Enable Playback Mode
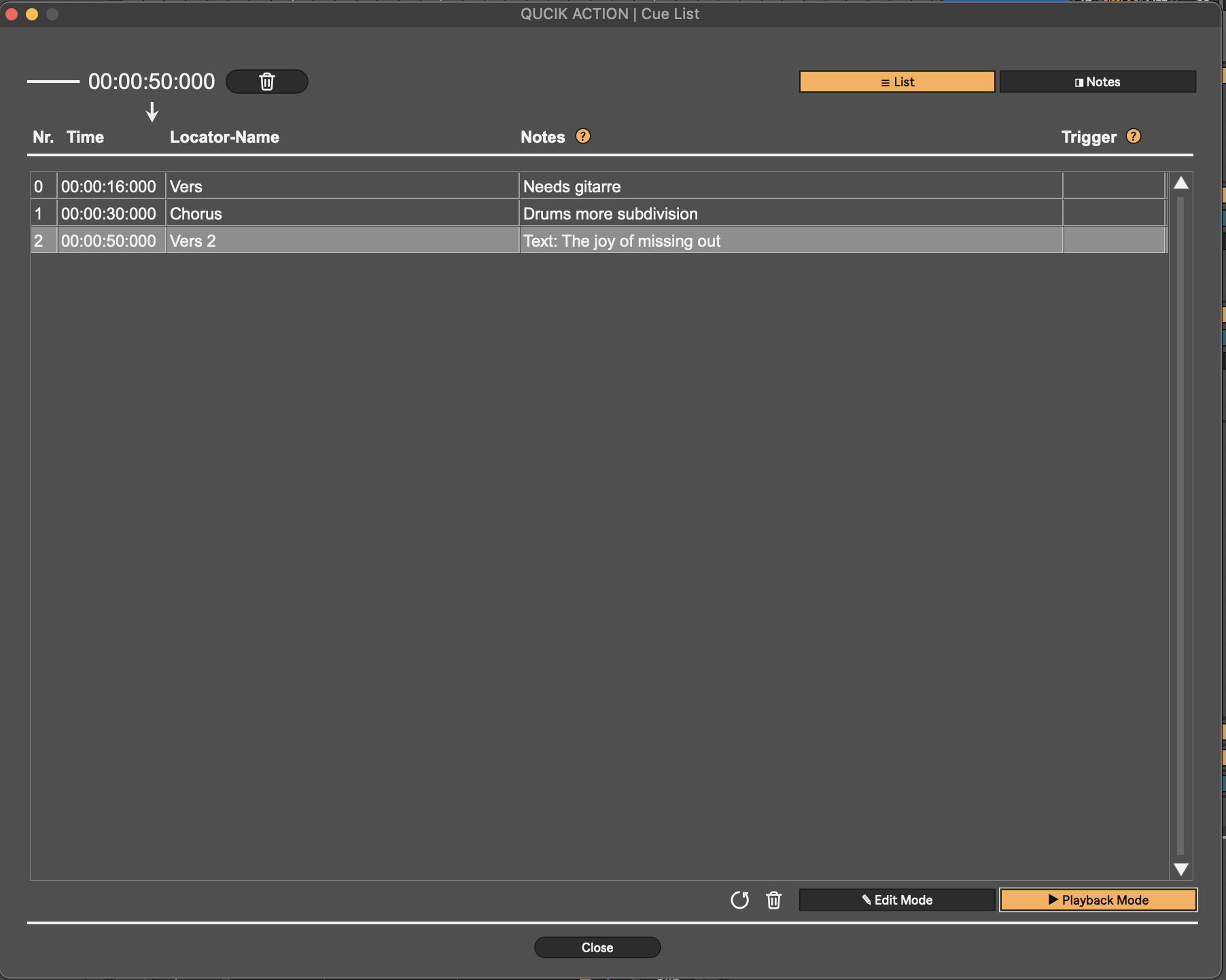The height and width of the screenshot is (980, 1226). tap(1098, 900)
